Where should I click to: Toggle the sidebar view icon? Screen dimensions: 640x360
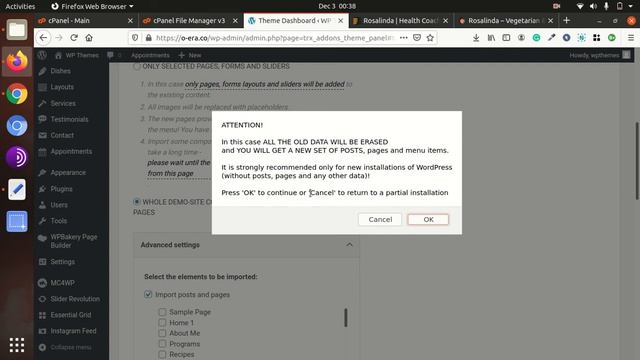[506, 38]
